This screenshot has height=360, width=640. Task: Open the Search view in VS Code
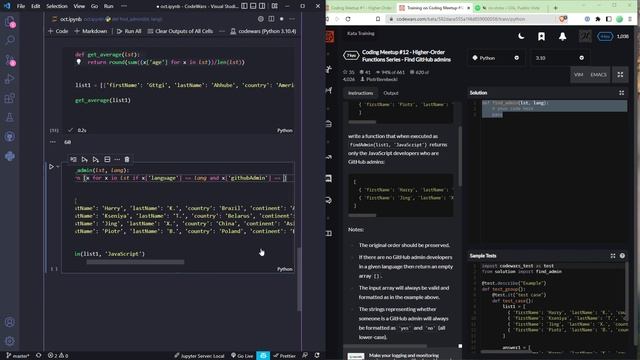click(x=10, y=40)
